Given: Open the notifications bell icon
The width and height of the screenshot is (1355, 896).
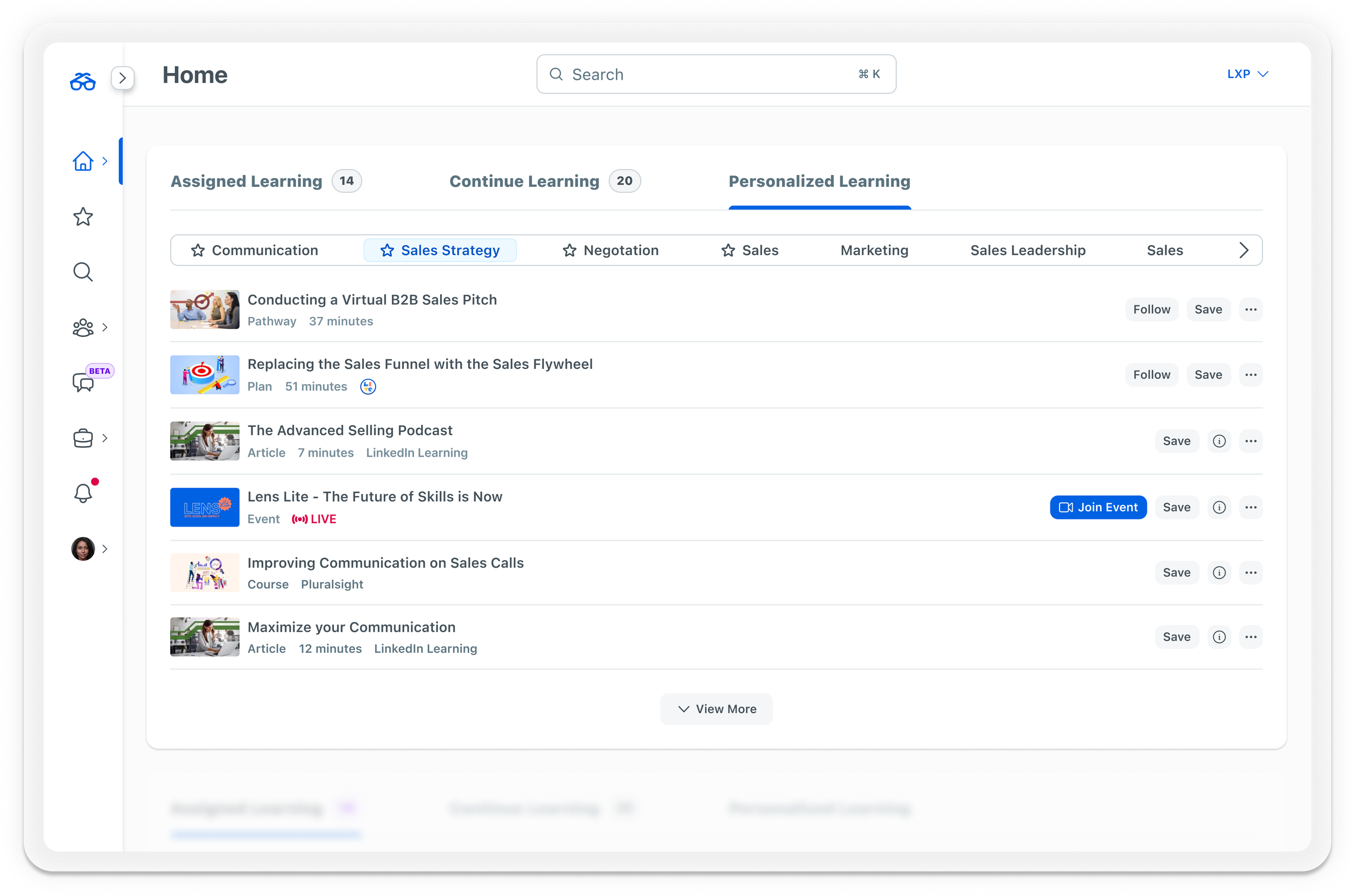Looking at the screenshot, I should coord(83,492).
